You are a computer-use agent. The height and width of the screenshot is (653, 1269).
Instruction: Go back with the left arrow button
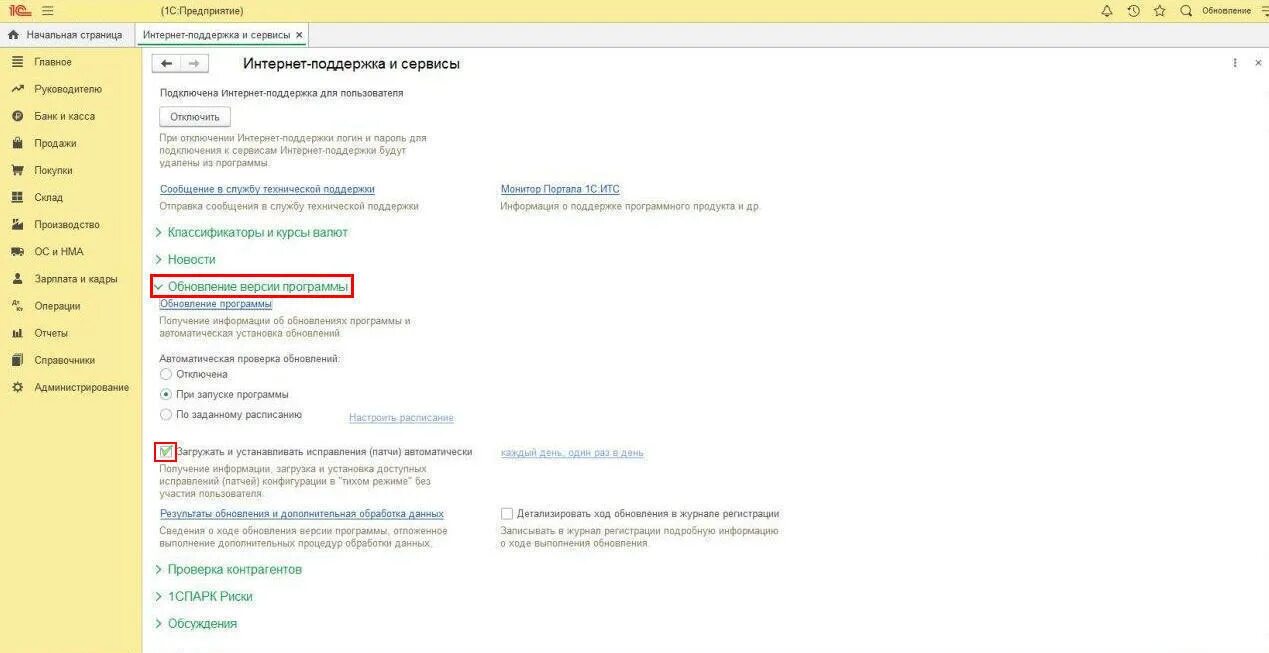coord(166,63)
